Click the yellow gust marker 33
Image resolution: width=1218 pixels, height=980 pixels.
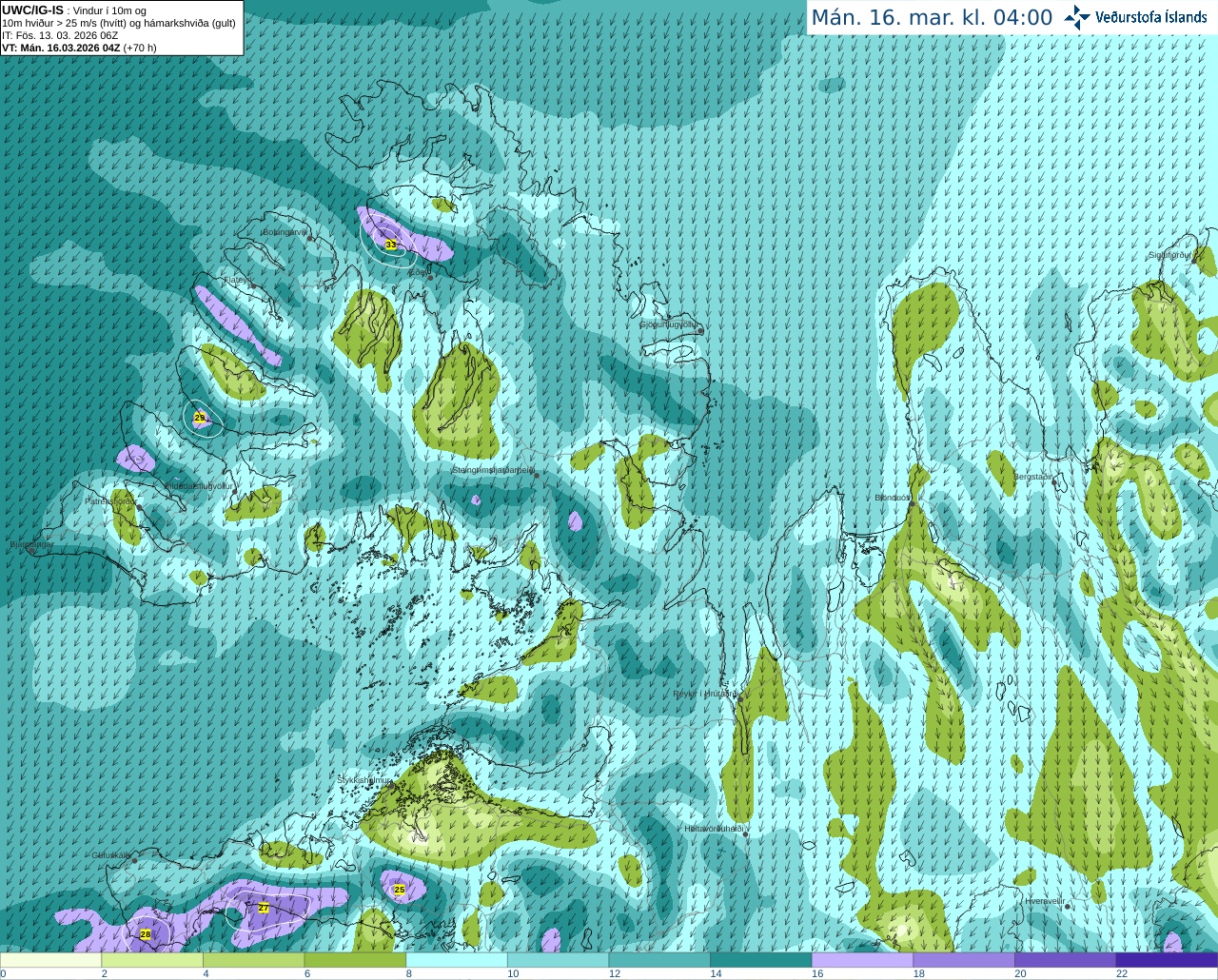pyautogui.click(x=390, y=245)
